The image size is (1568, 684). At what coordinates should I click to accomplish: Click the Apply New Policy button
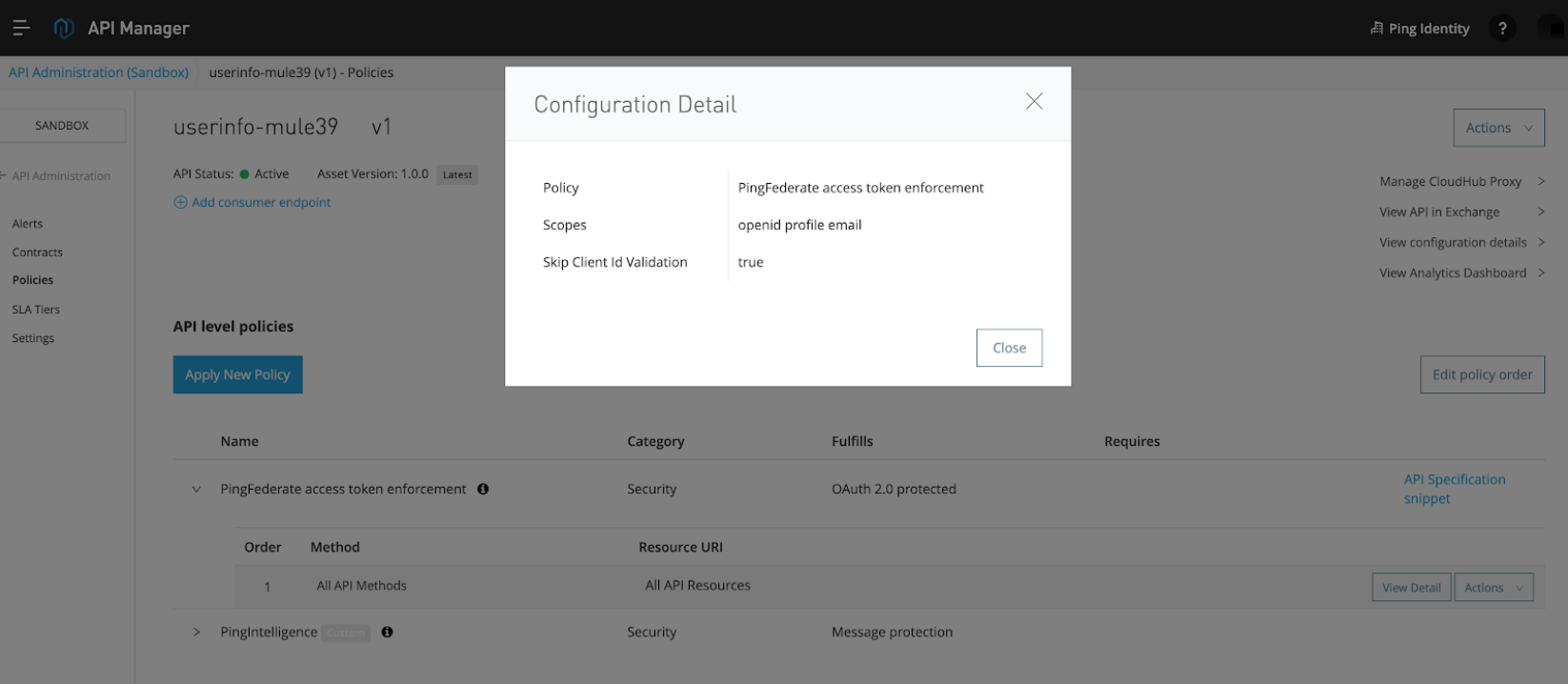tap(237, 374)
